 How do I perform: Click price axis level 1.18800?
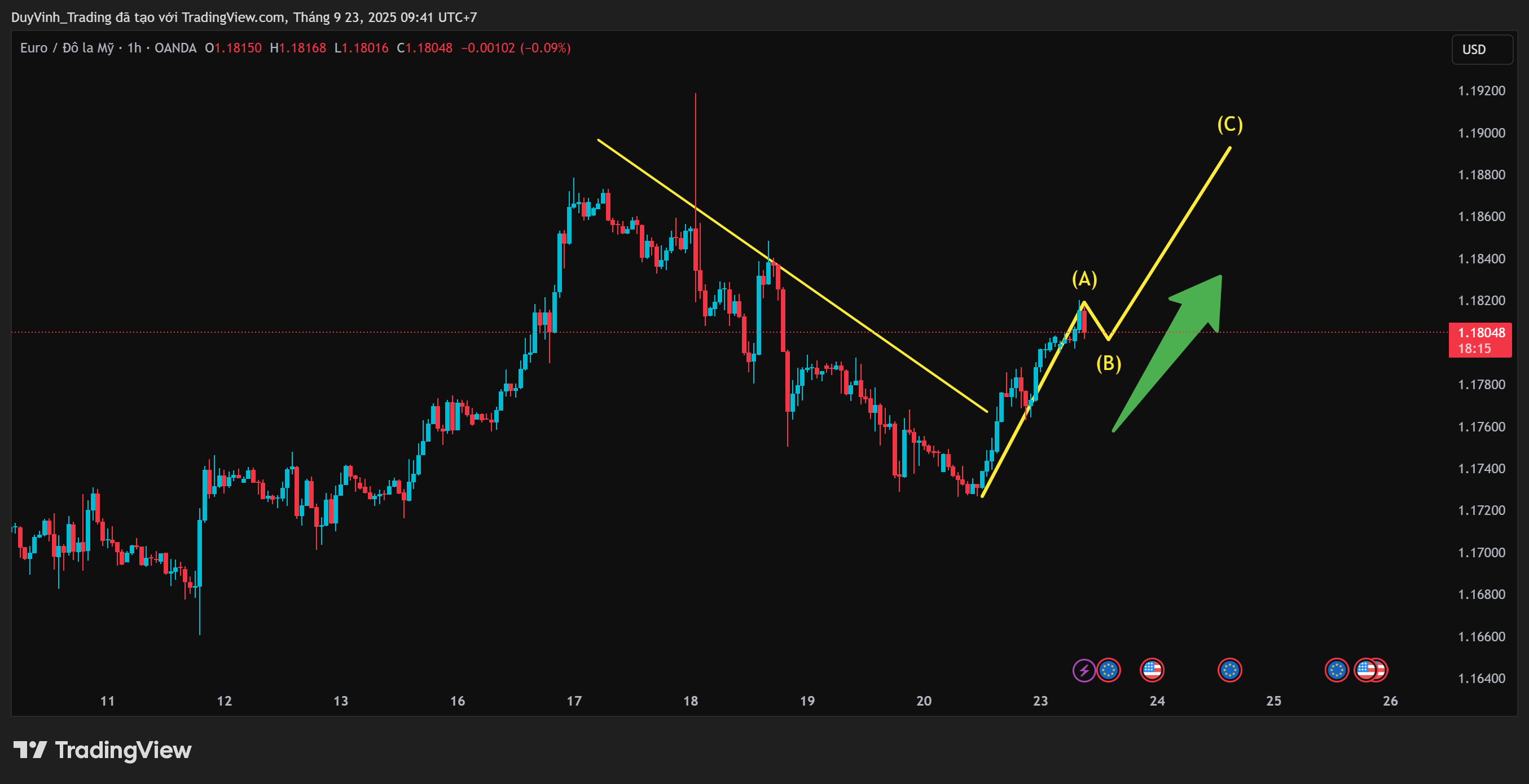[x=1482, y=175]
